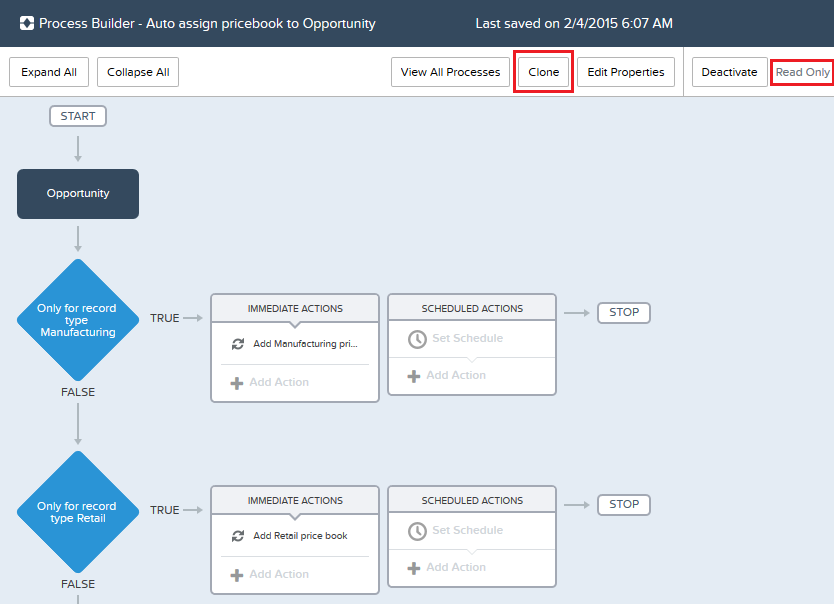Open Set Schedule clock icon for Manufacturing branch
The image size is (834, 604).
(417, 339)
